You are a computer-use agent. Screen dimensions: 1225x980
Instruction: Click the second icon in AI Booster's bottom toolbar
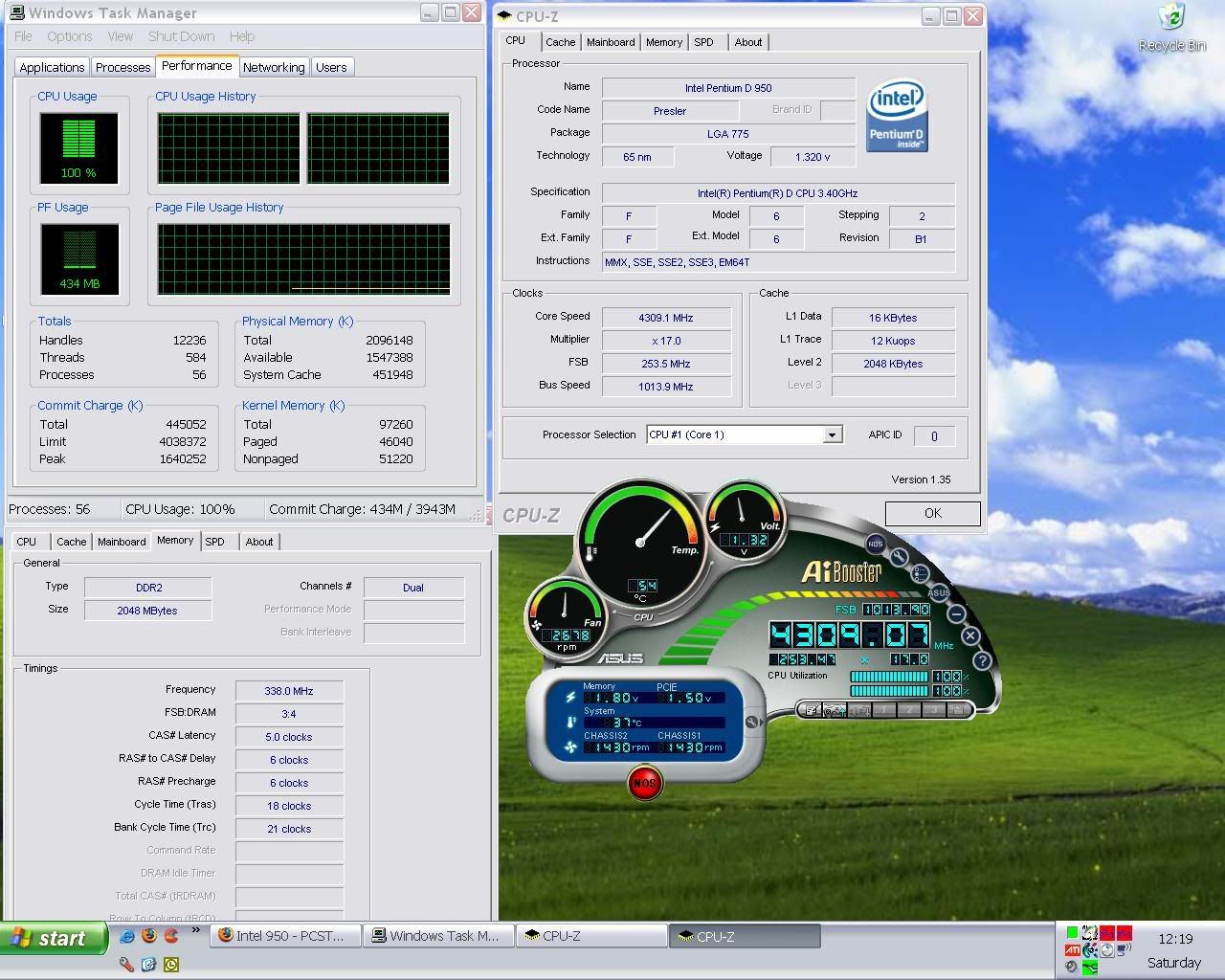click(835, 710)
